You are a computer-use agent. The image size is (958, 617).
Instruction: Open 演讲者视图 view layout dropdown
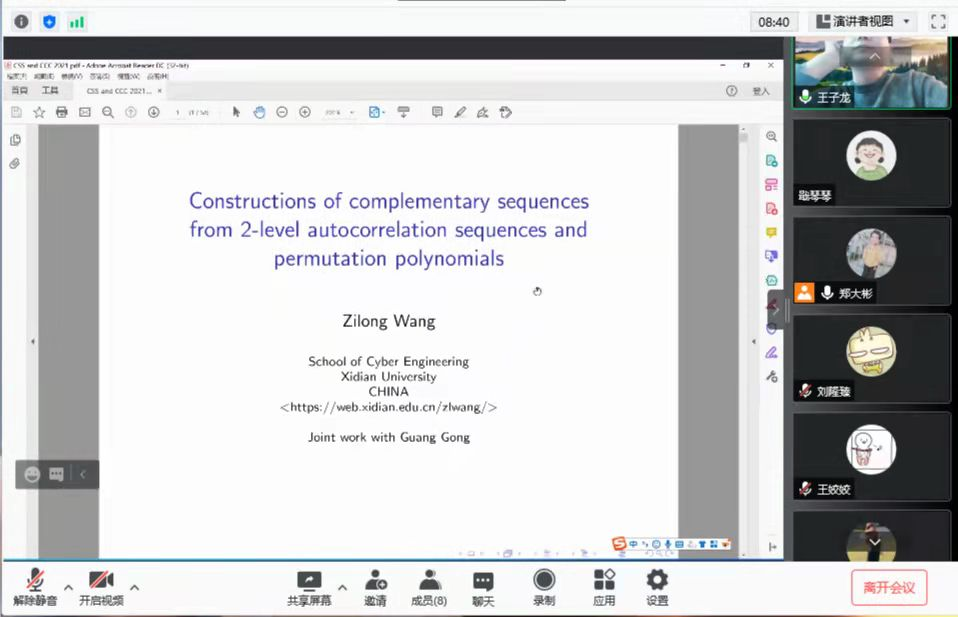[862, 21]
